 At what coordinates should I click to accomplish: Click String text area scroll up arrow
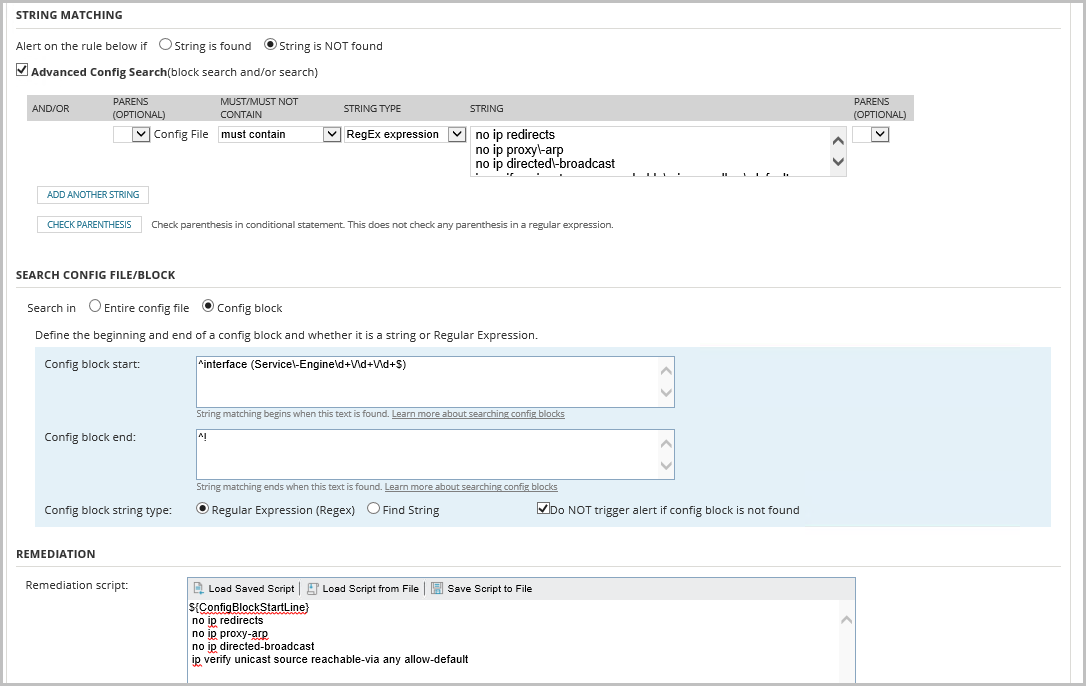838,141
